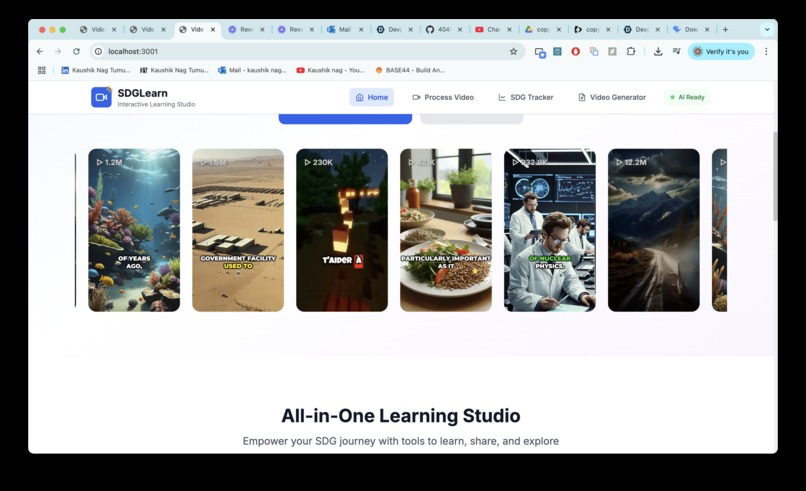This screenshot has width=806, height=491.
Task: Close the GitHub 404 tab
Action: 460,29
